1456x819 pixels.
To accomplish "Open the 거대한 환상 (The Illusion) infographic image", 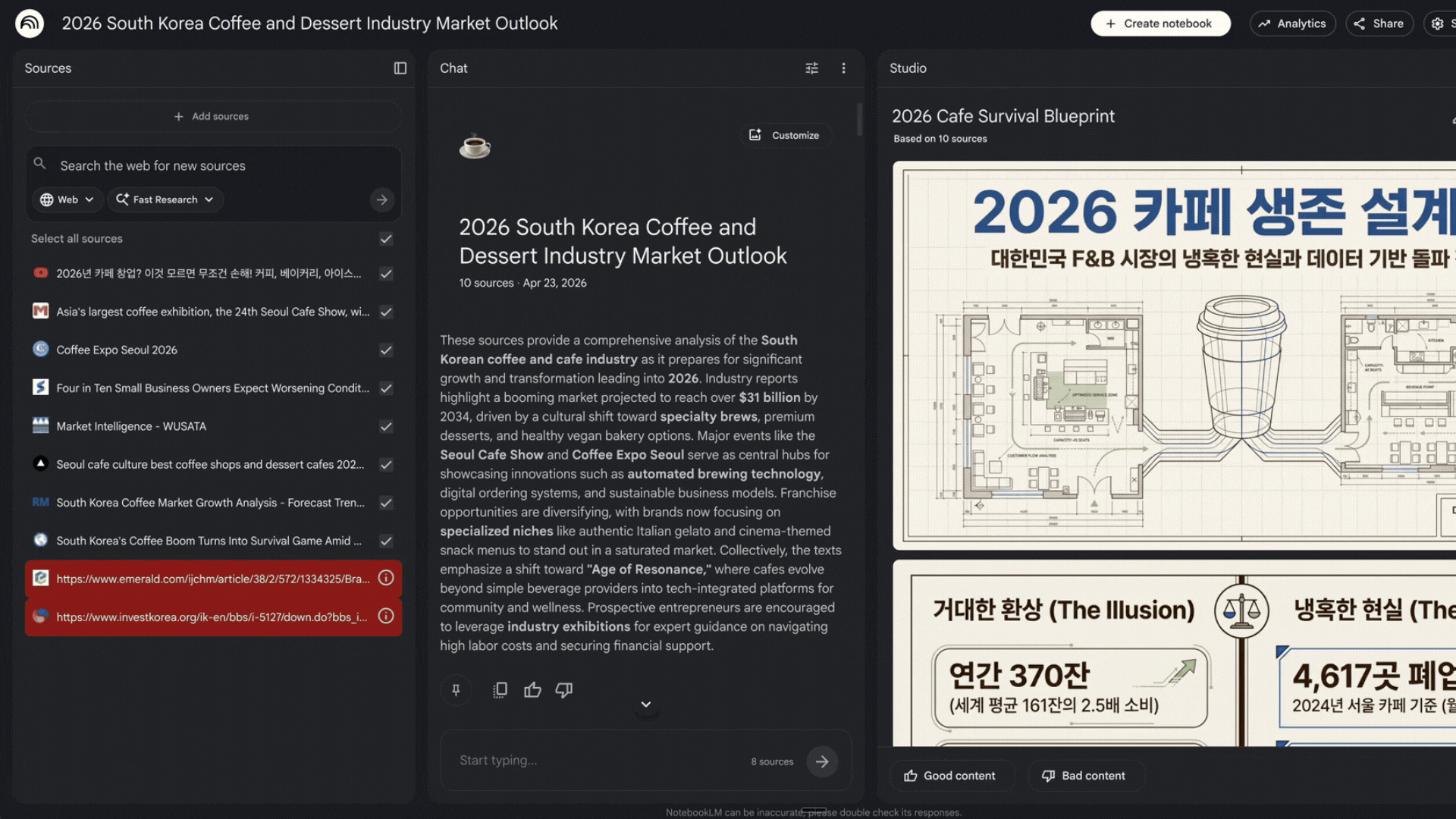I will (1174, 654).
